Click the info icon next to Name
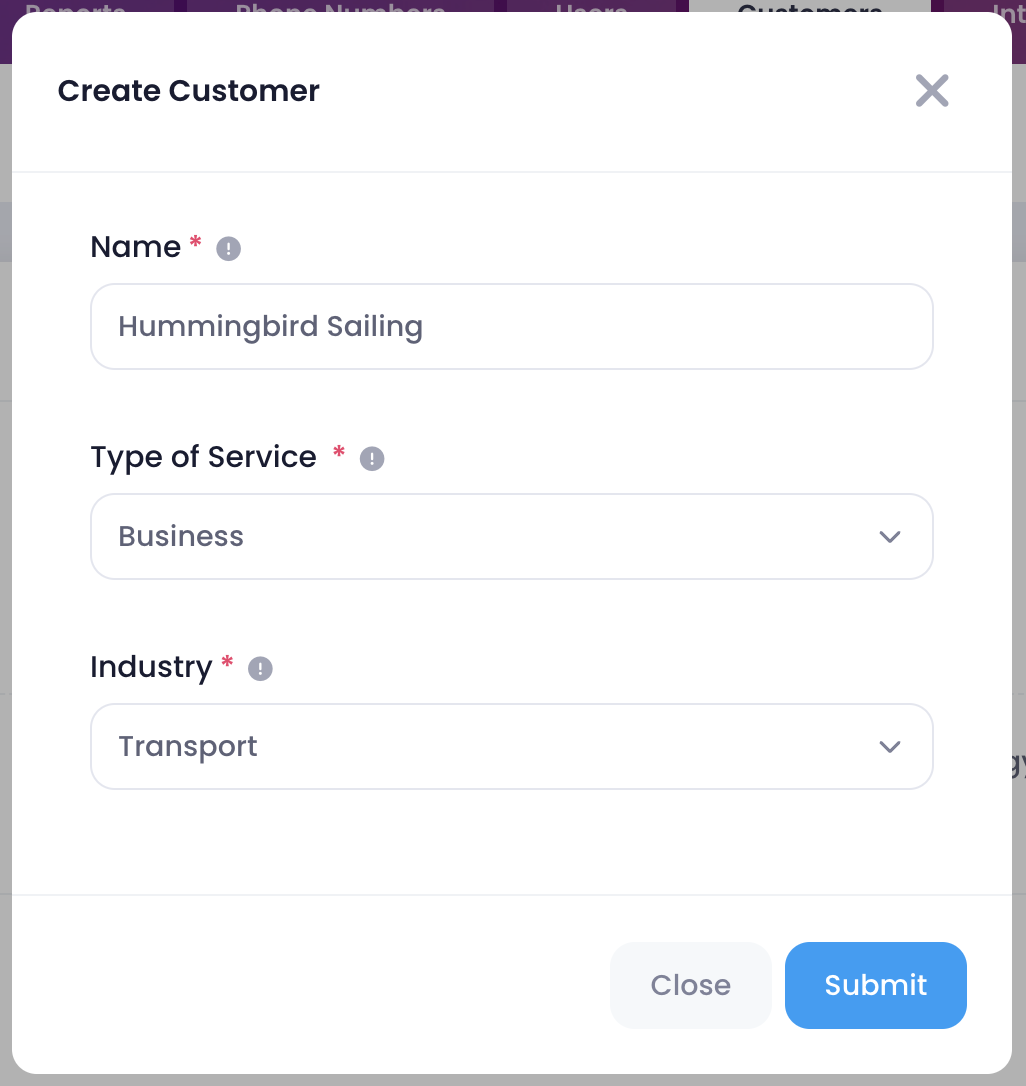Image resolution: width=1026 pixels, height=1086 pixels. pos(229,249)
